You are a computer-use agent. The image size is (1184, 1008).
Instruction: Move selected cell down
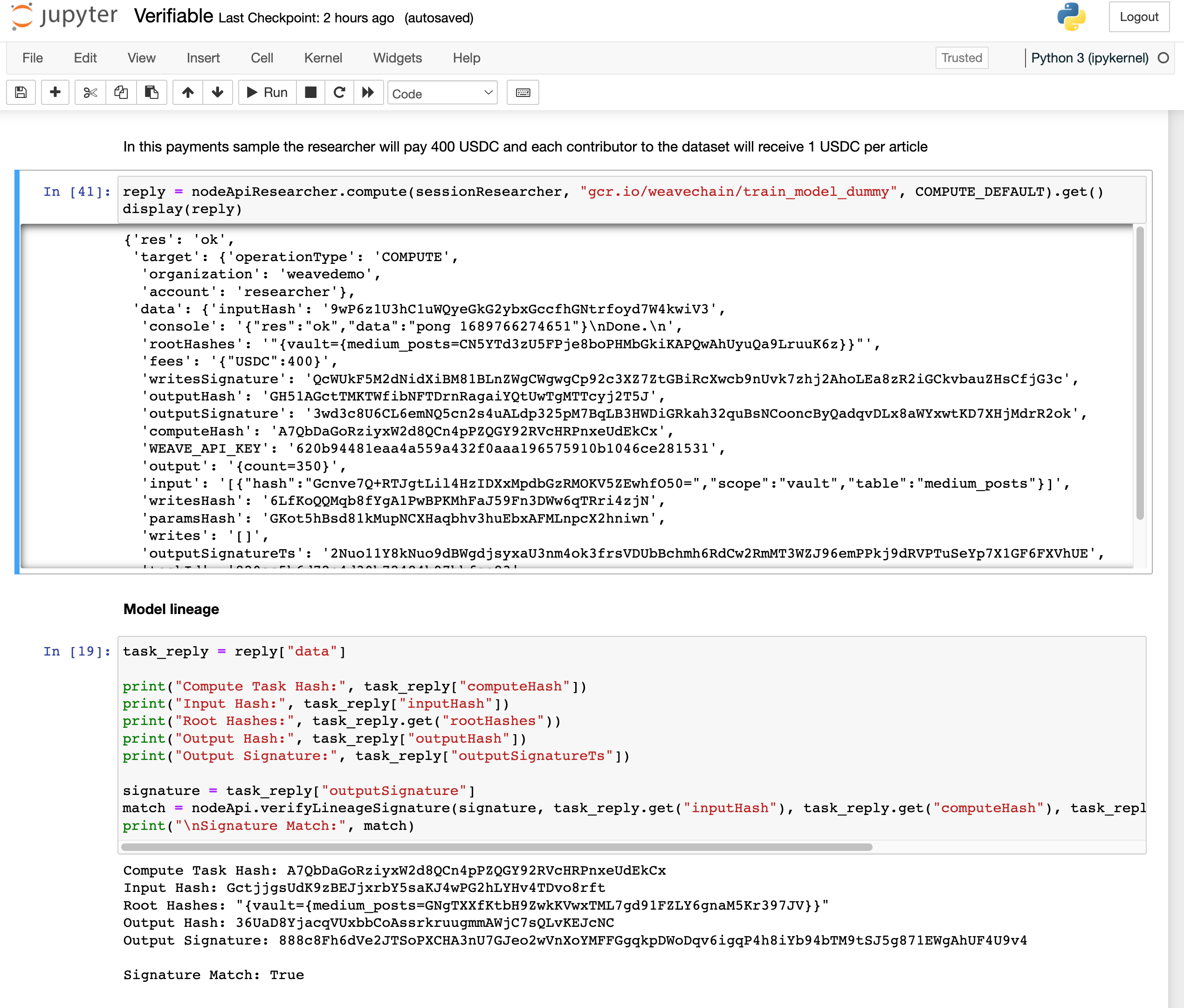pos(218,93)
